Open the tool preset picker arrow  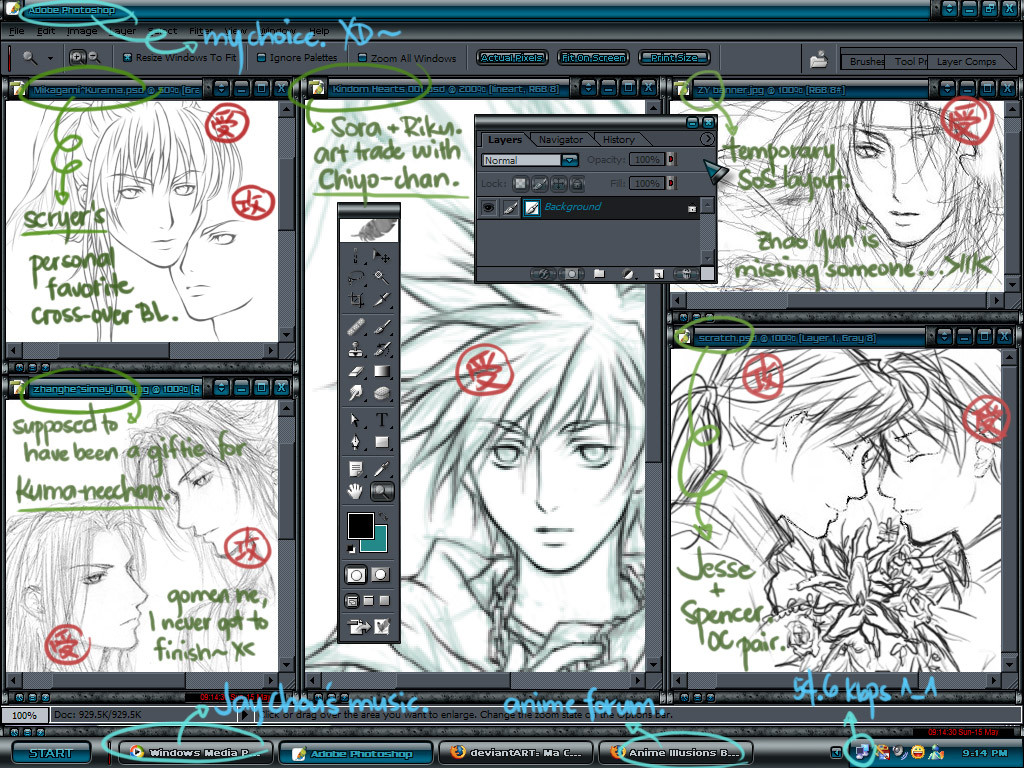[x=50, y=58]
